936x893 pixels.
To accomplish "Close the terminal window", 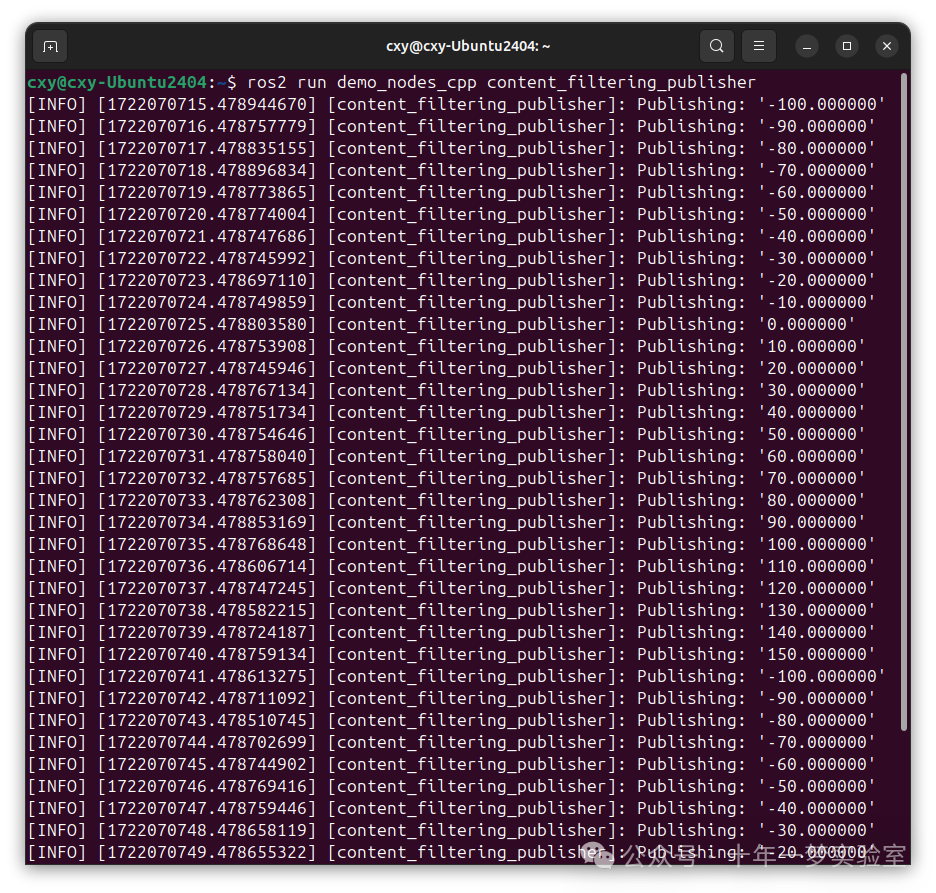I will click(887, 46).
